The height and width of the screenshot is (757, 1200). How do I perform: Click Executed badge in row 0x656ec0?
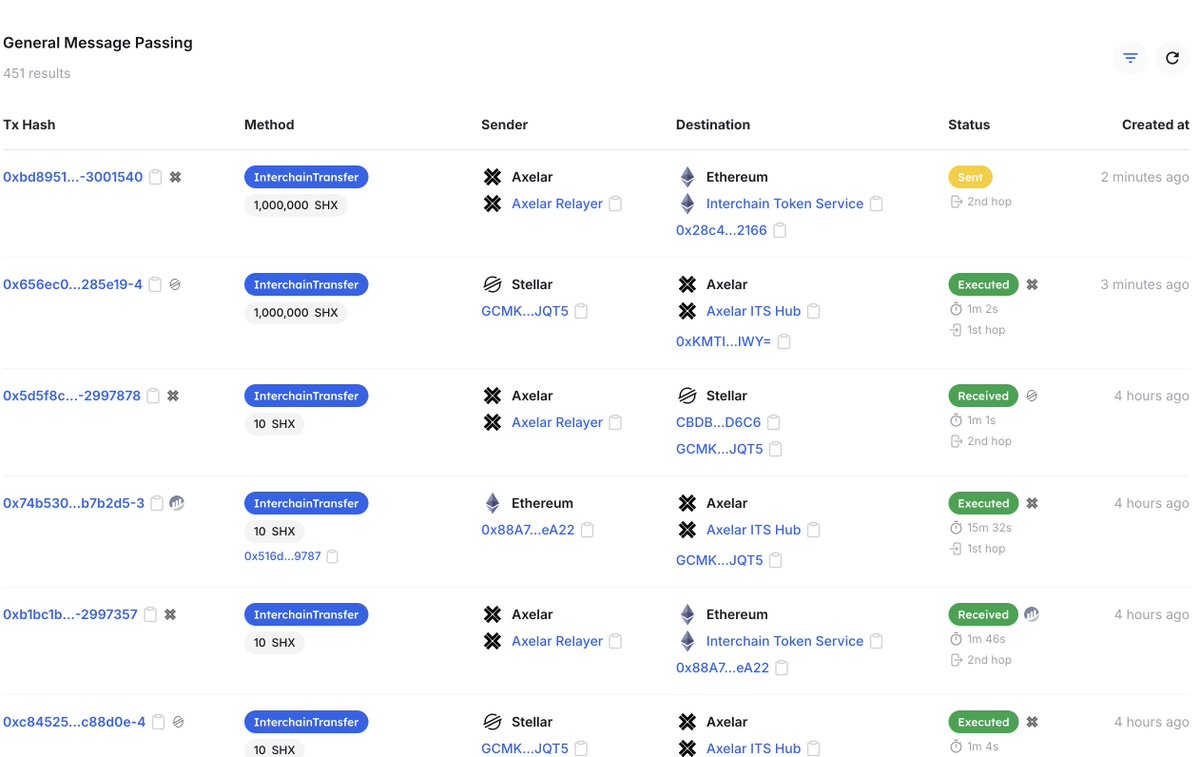(x=983, y=285)
